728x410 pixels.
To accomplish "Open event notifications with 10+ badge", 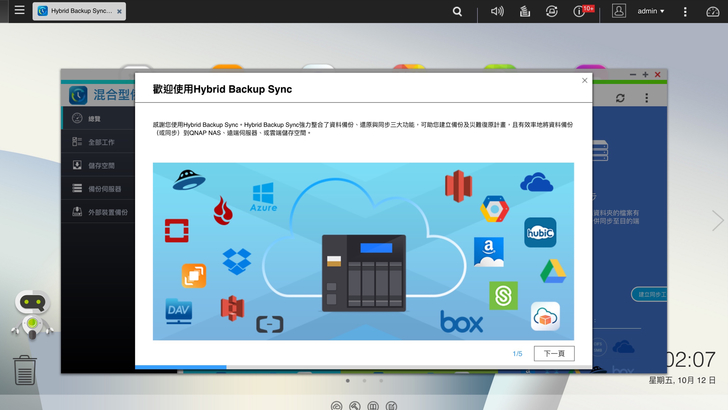I will click(581, 11).
